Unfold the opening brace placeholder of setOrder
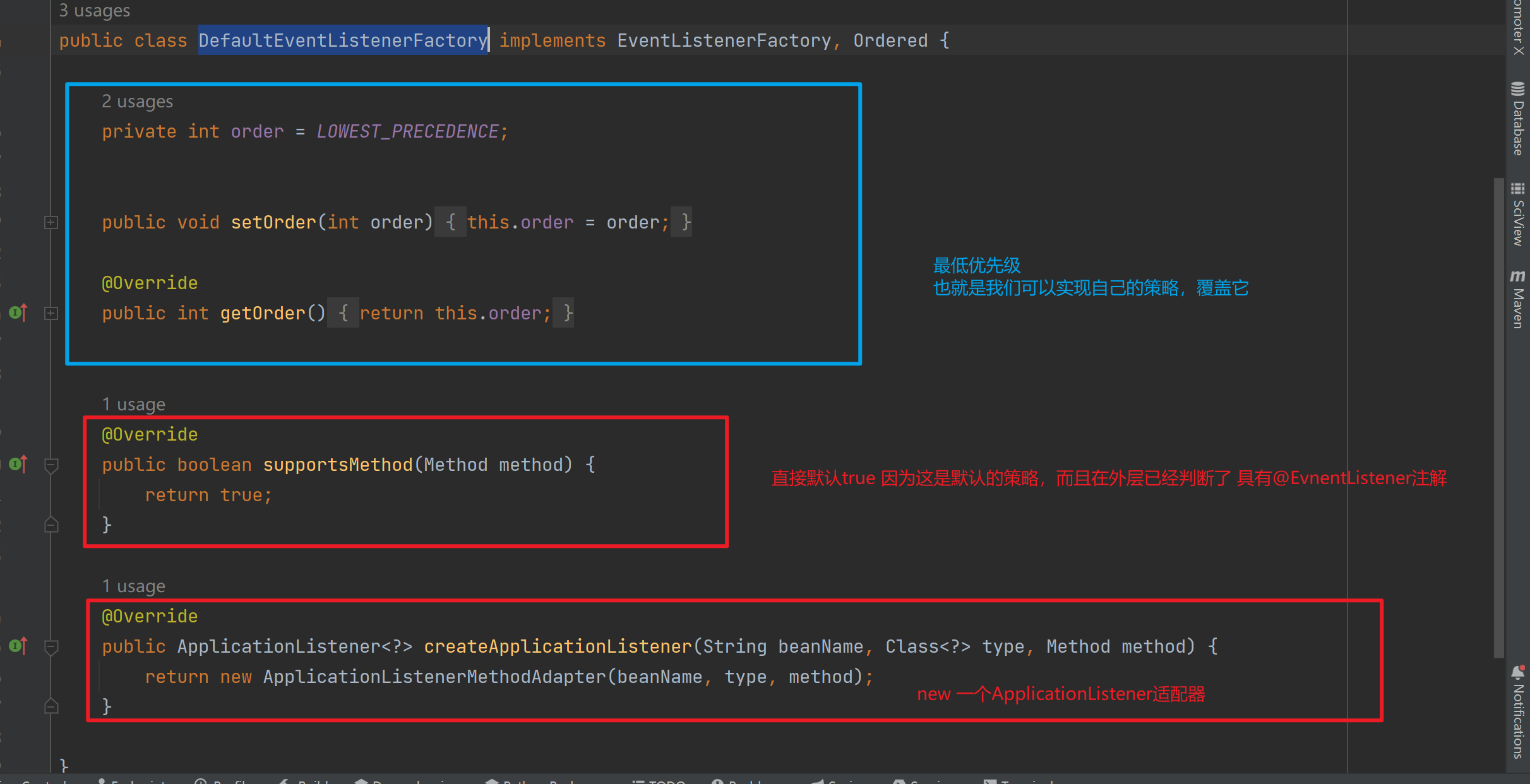This screenshot has height=784, width=1530. [x=451, y=222]
